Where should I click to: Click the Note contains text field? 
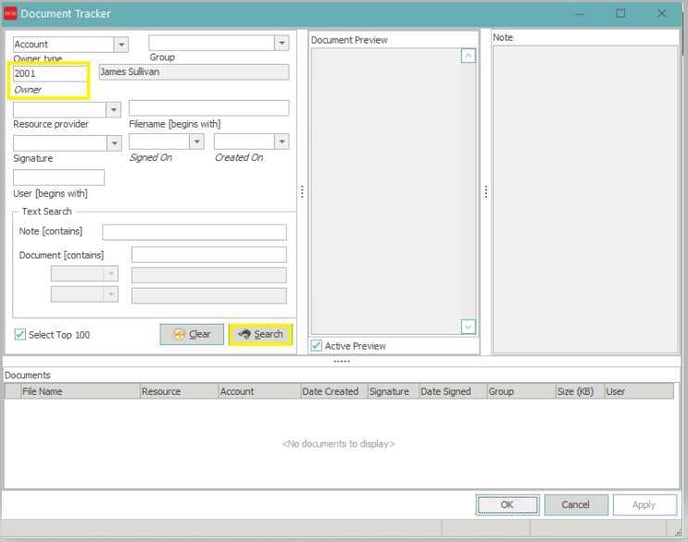pyautogui.click(x=194, y=232)
